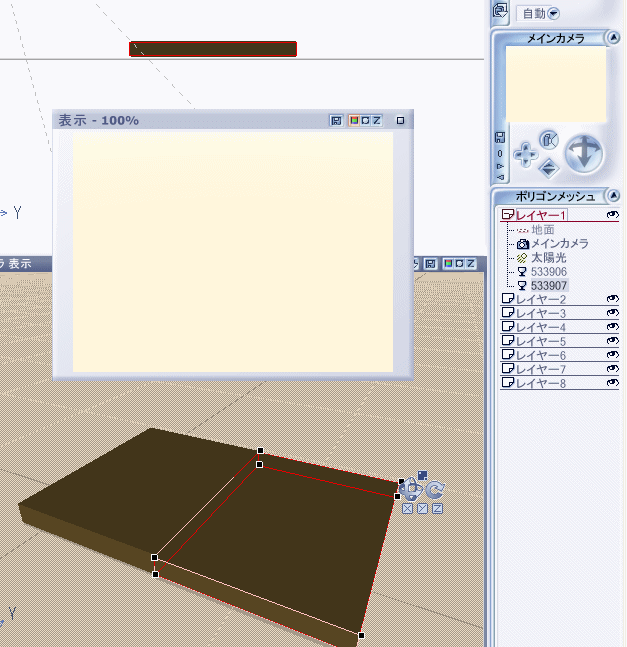The width and height of the screenshot is (627, 647).
Task: Select the メインカメラ item in layer tree
Action: point(559,243)
